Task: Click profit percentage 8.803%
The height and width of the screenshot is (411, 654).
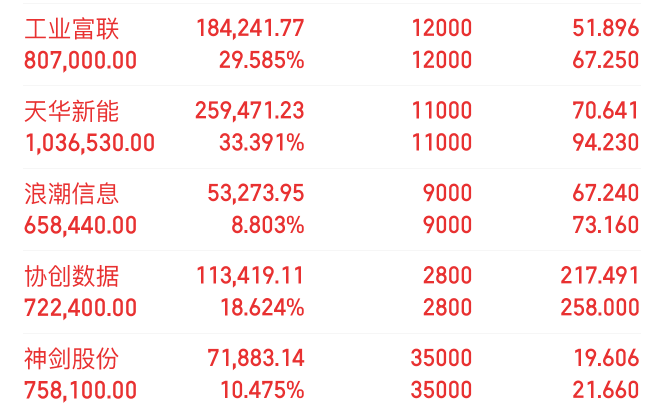Action: coord(268,225)
